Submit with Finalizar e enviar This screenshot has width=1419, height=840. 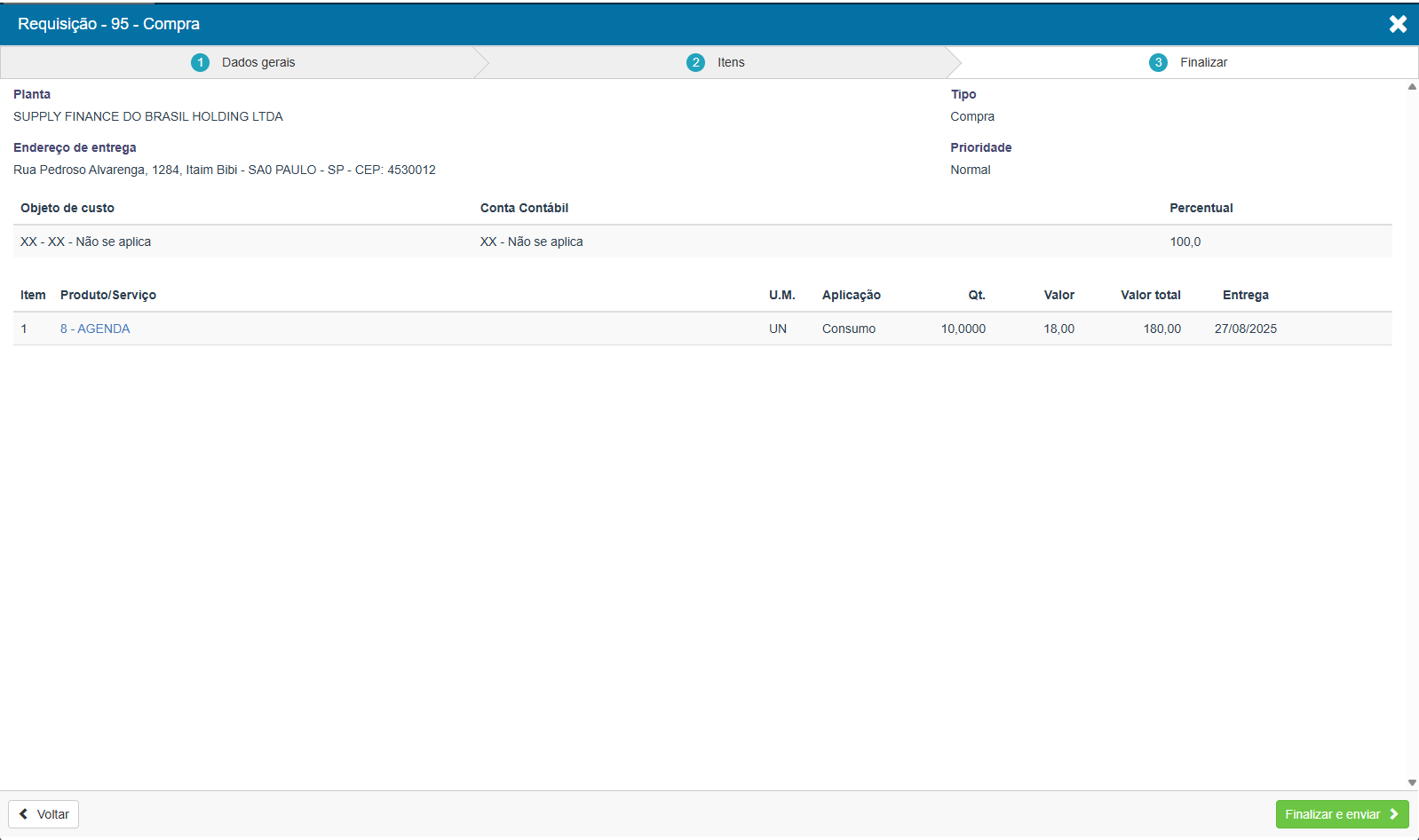[1341, 814]
